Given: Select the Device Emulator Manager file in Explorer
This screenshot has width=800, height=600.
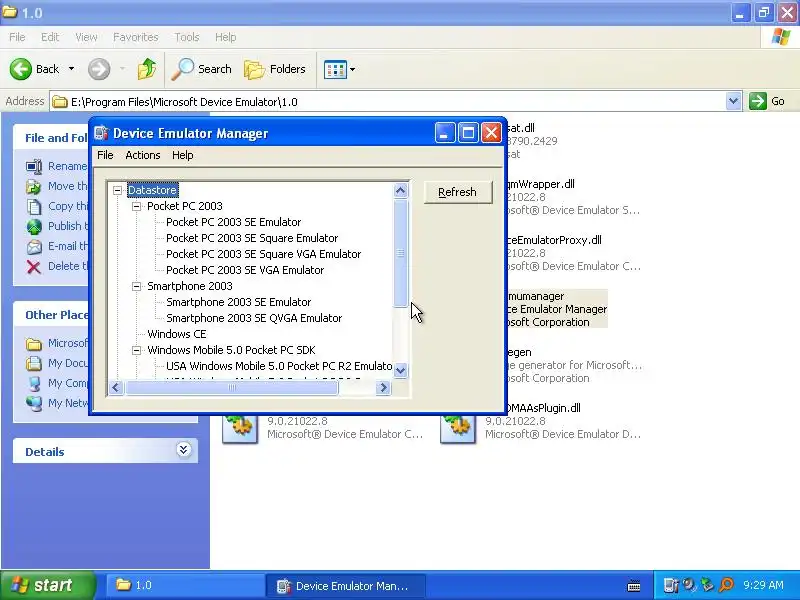Looking at the screenshot, I should click(557, 309).
